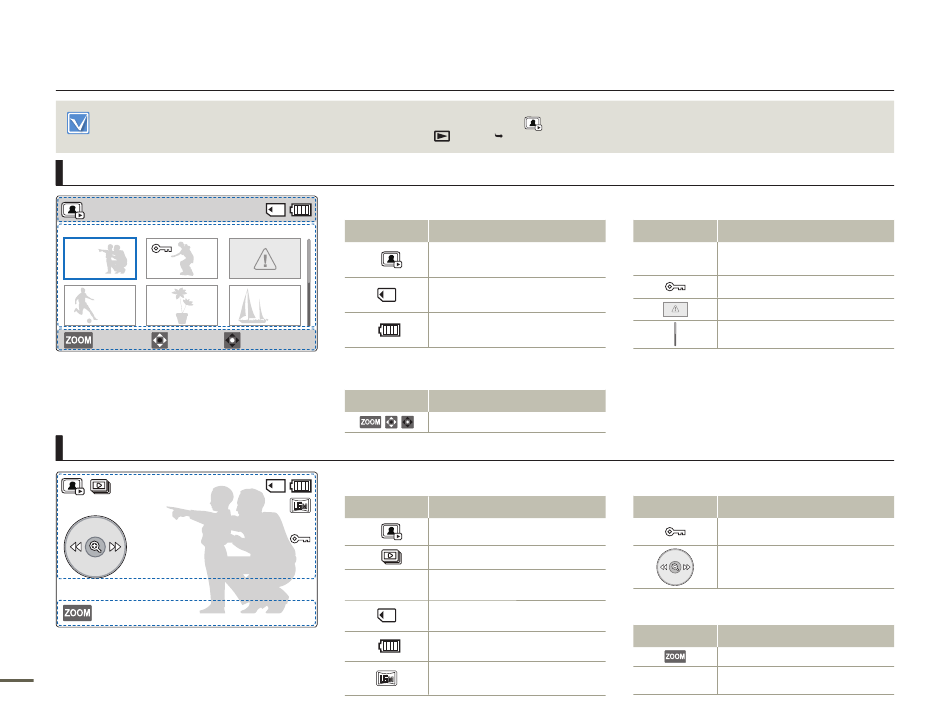Select the protected thumbnail with key mark

(x=182, y=258)
